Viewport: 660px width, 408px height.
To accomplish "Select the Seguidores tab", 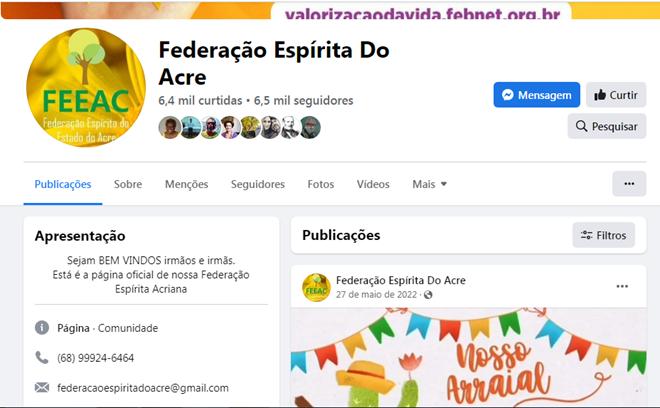I will click(258, 184).
